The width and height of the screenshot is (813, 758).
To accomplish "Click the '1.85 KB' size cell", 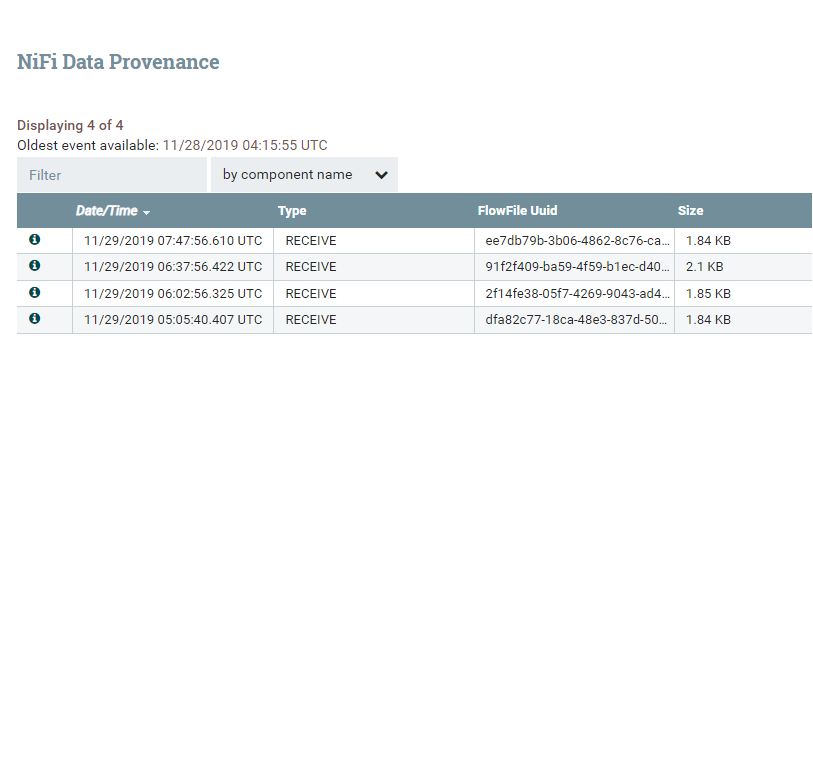I will pos(708,293).
